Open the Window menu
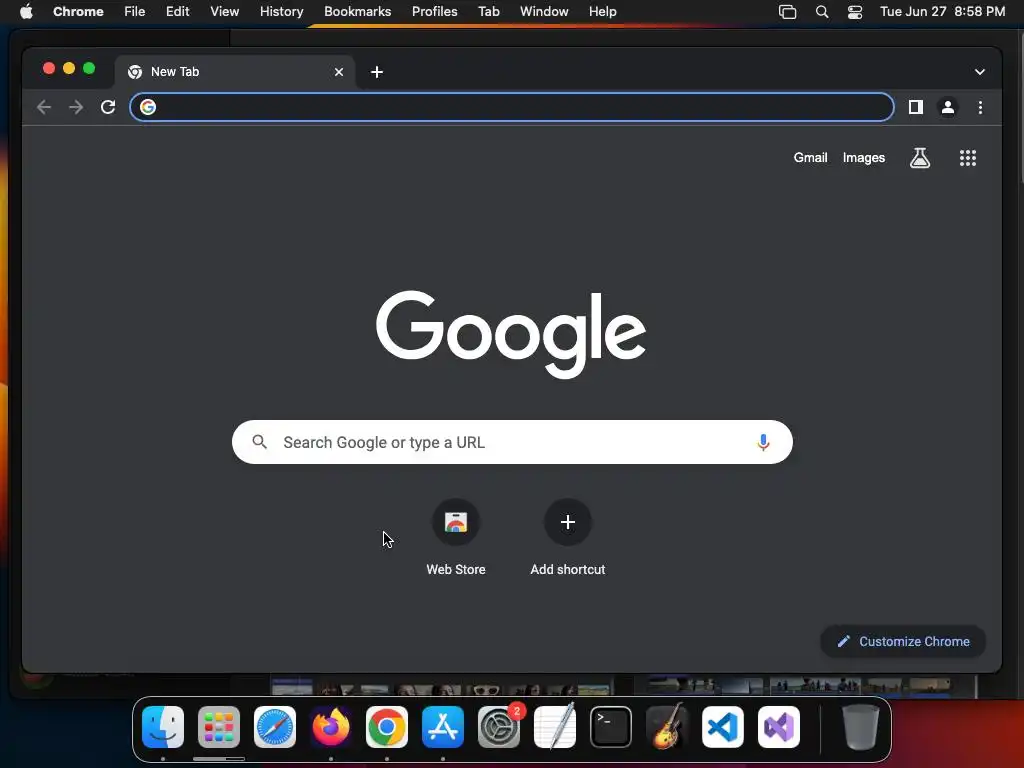This screenshot has width=1024, height=768. [544, 12]
